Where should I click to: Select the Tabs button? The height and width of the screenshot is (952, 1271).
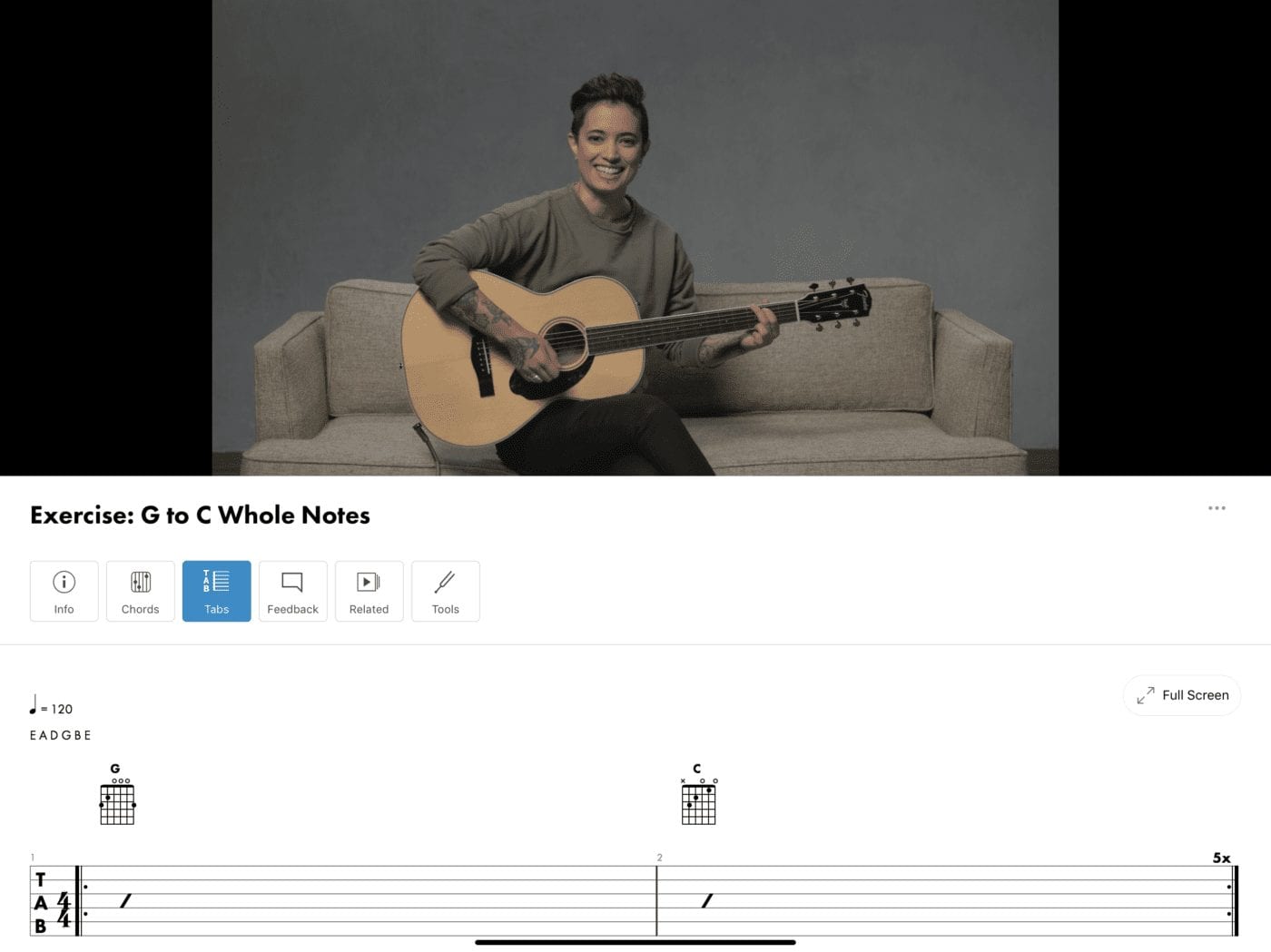pos(216,591)
